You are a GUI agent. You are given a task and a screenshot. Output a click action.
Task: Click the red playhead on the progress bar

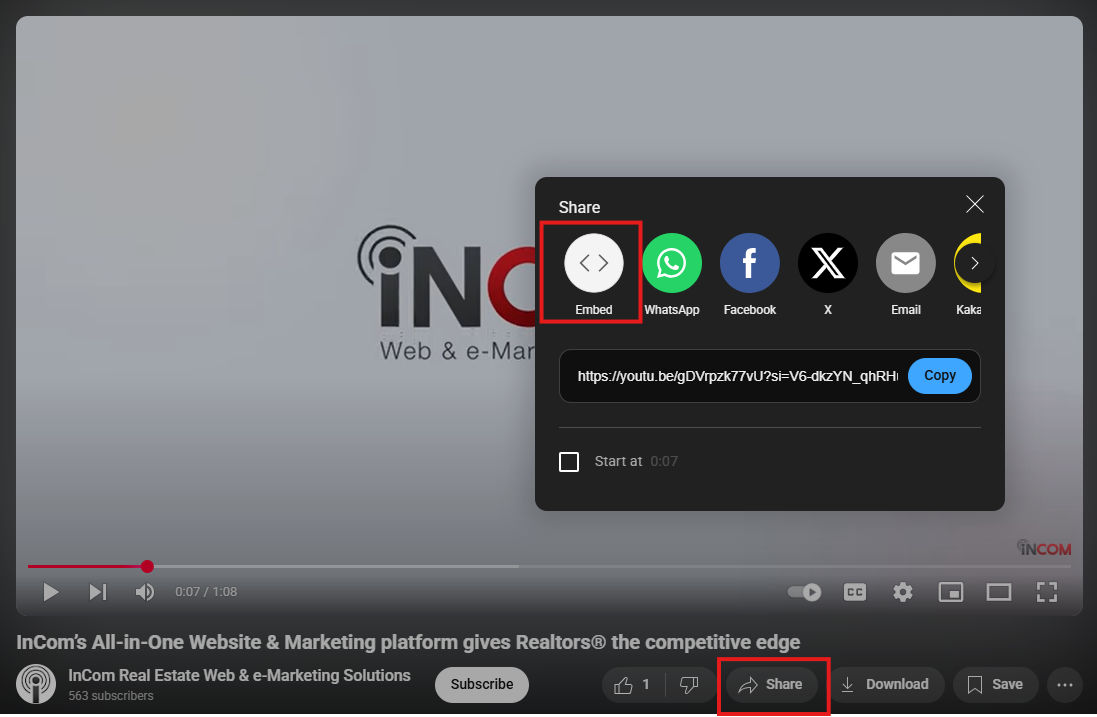[147, 566]
